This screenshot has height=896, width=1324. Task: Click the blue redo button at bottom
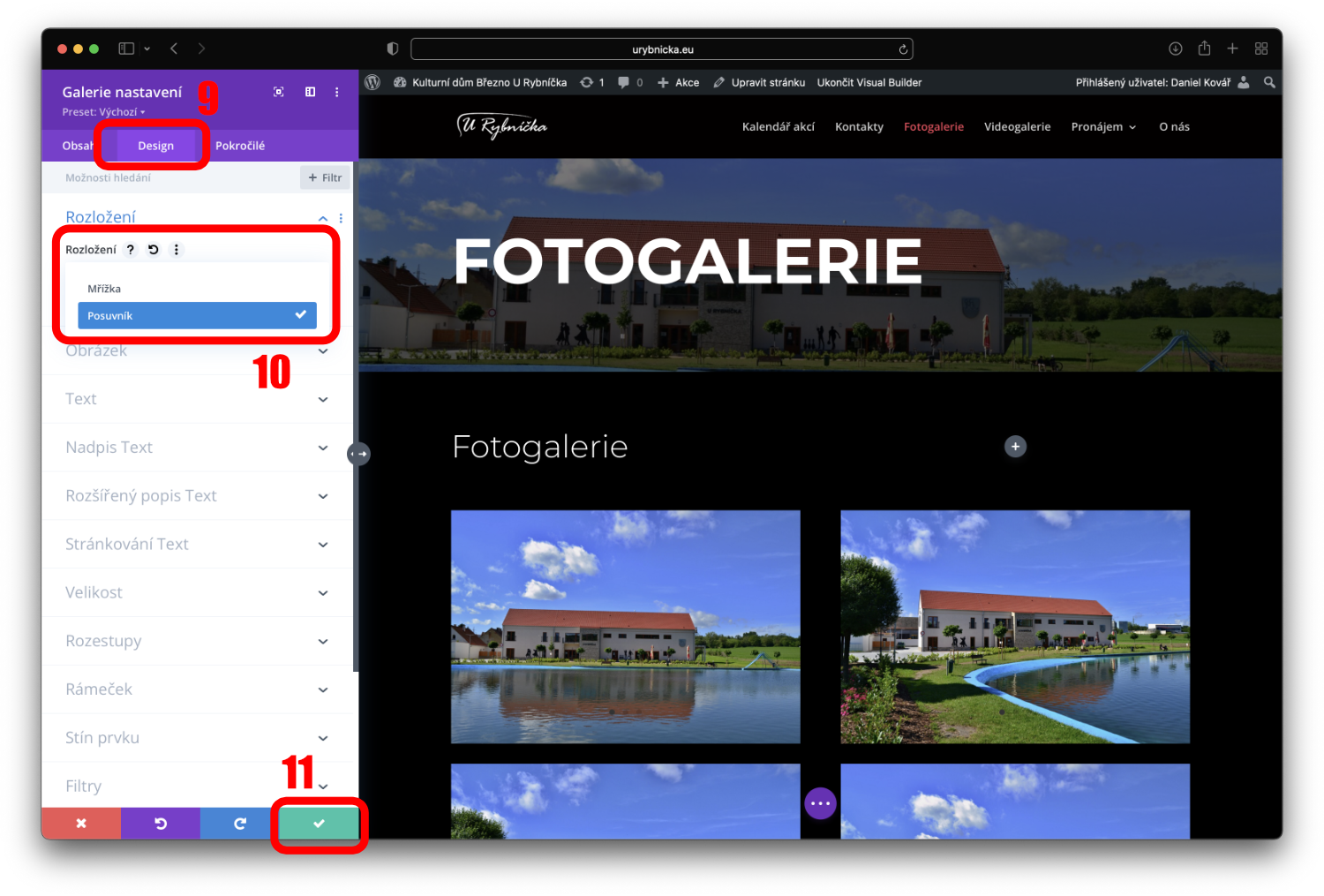pyautogui.click(x=239, y=823)
